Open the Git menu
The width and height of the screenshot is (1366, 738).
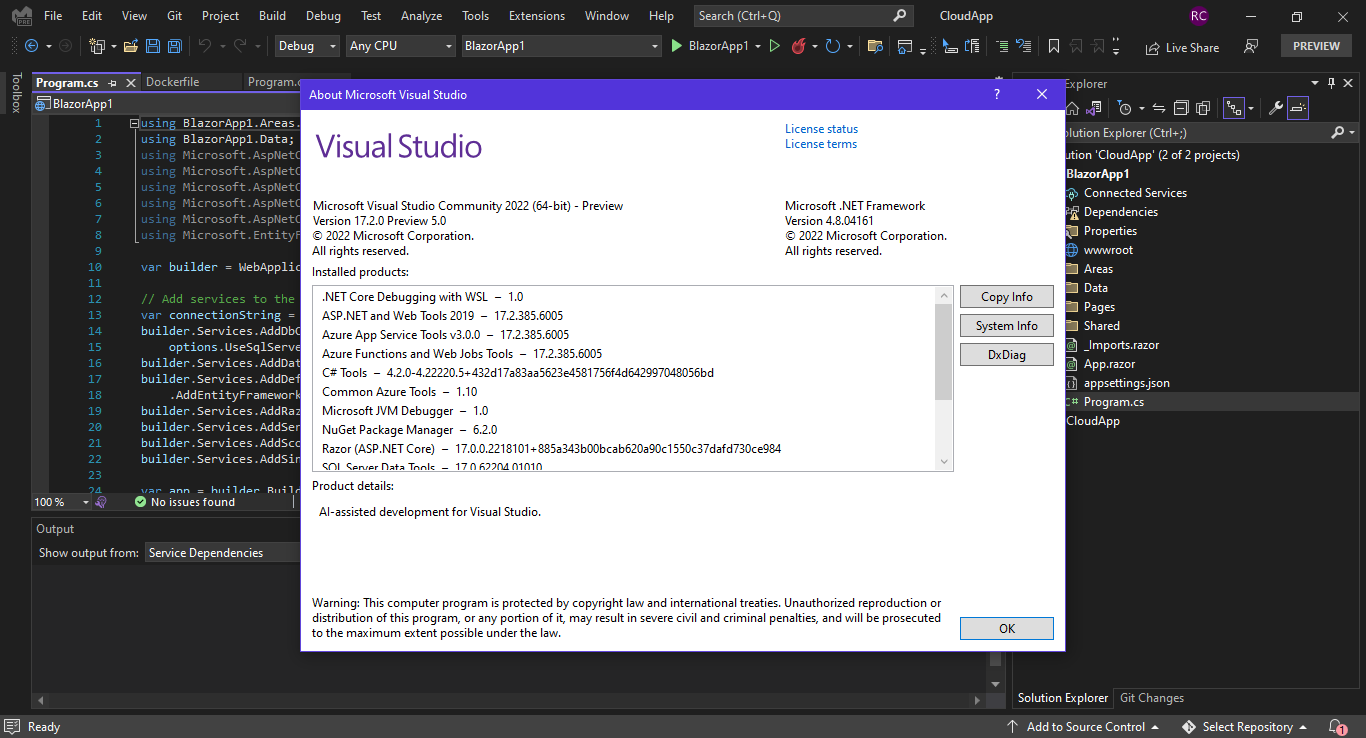click(x=174, y=16)
